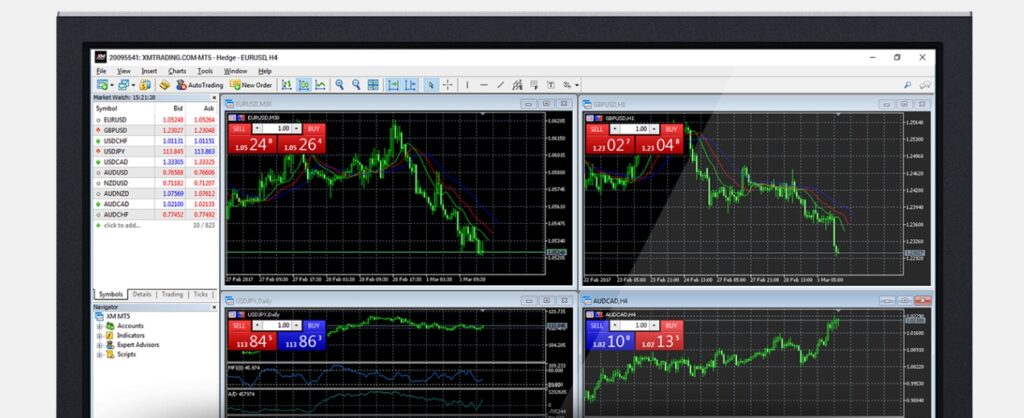Toggle the chart shift icon
The height and width of the screenshot is (418, 1024).
coord(410,85)
